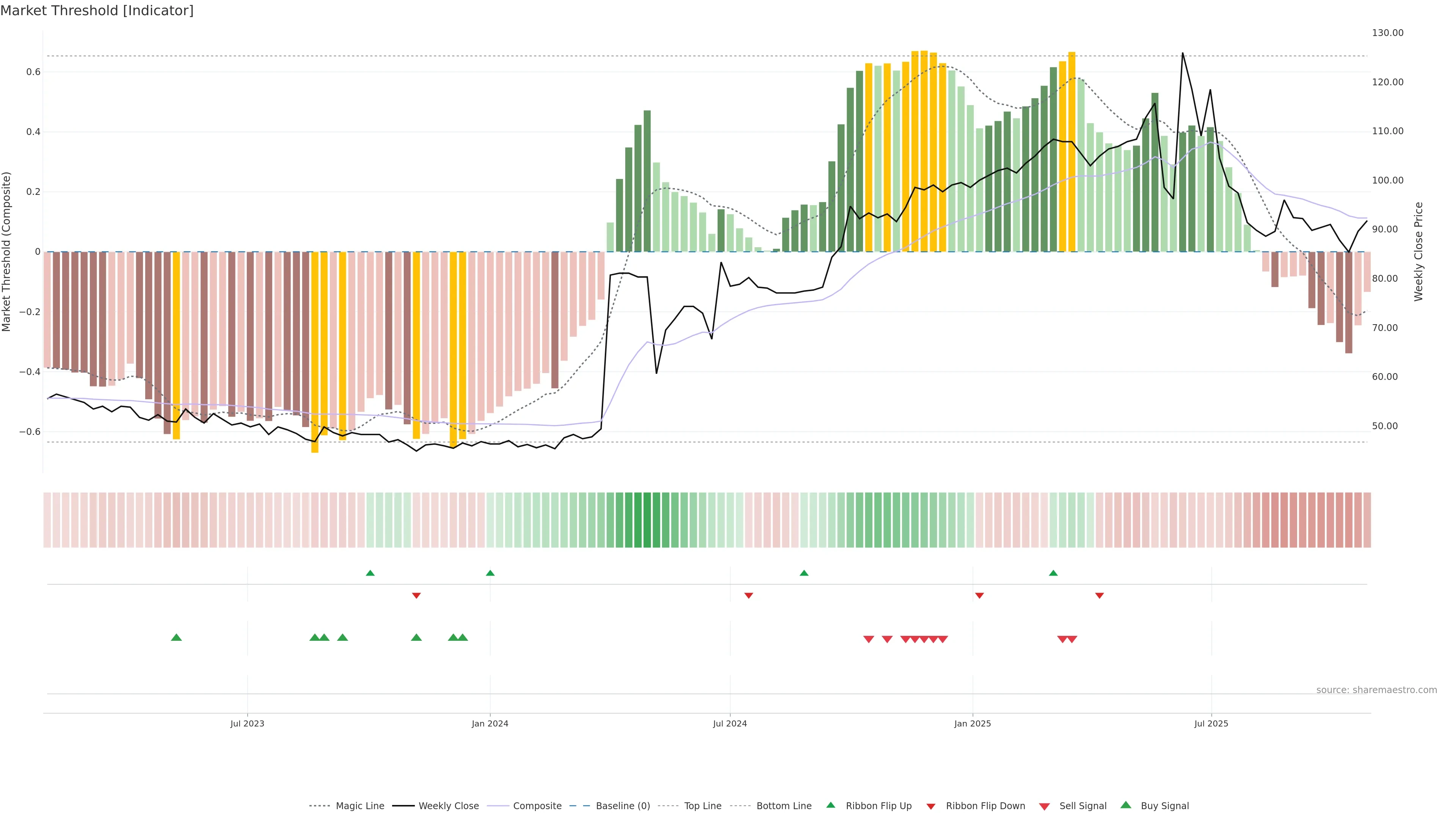Hide the Bottom Line legend entry
Screen dimensions: 1456x819
click(783, 806)
